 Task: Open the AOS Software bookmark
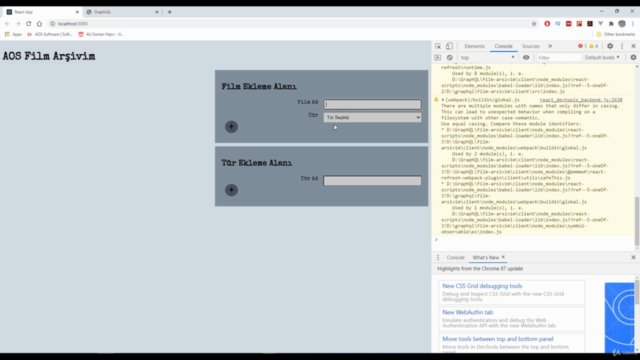pyautogui.click(x=50, y=34)
